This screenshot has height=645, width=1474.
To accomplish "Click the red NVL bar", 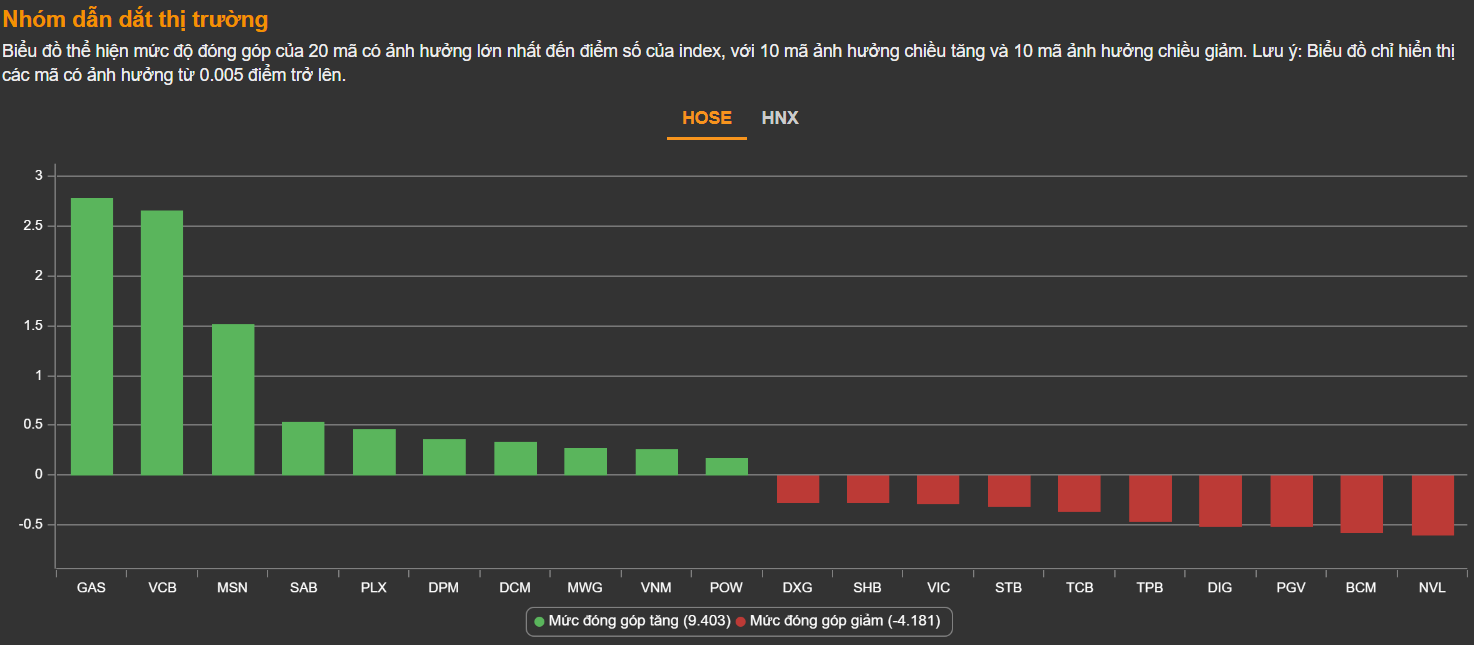I will click(x=1432, y=505).
